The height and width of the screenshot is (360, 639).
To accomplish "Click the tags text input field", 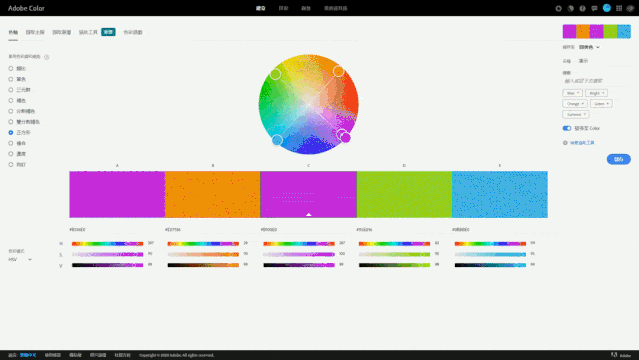I will 596,81.
